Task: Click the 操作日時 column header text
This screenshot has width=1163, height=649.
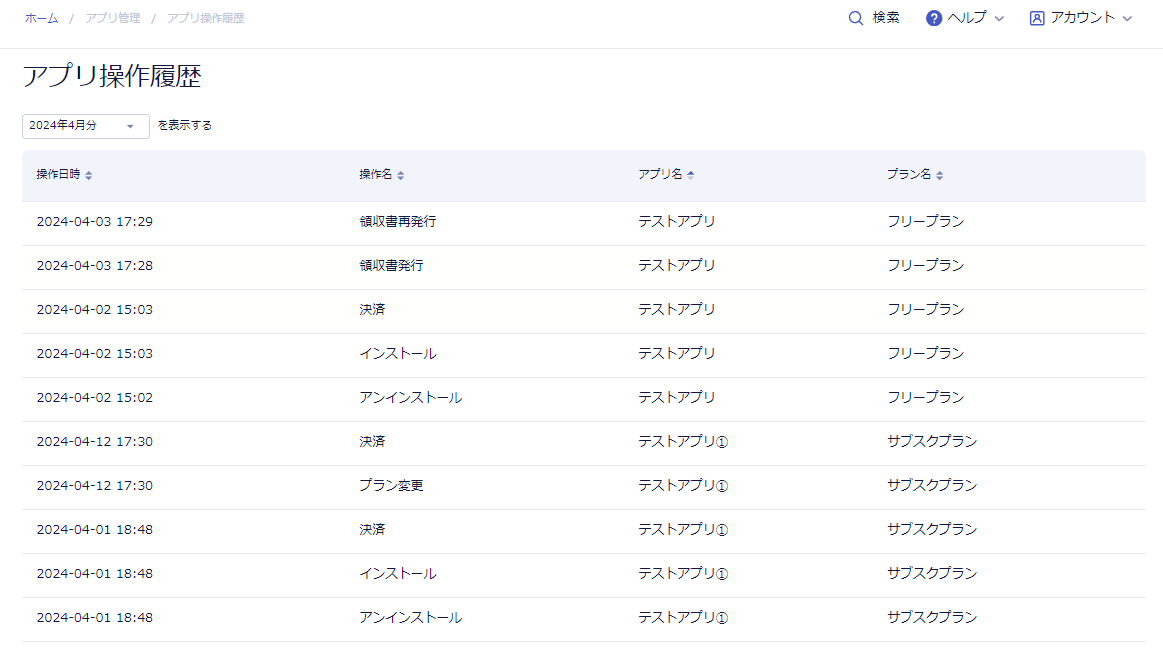Action: [58, 175]
